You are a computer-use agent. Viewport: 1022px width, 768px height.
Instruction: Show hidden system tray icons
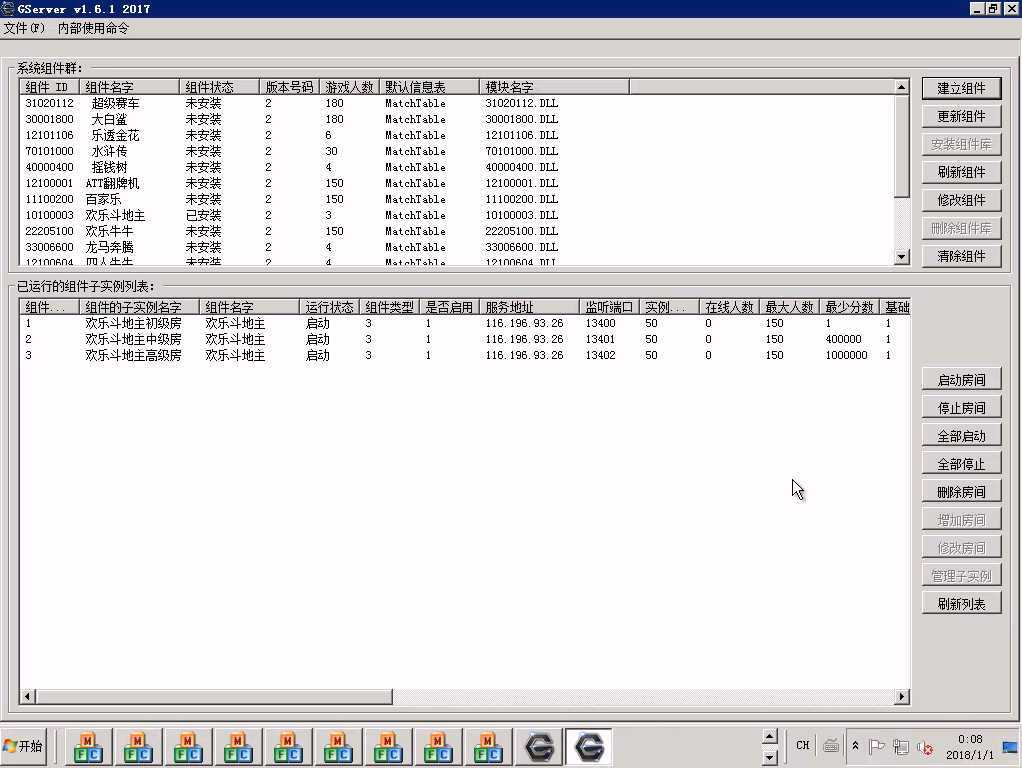(x=855, y=746)
